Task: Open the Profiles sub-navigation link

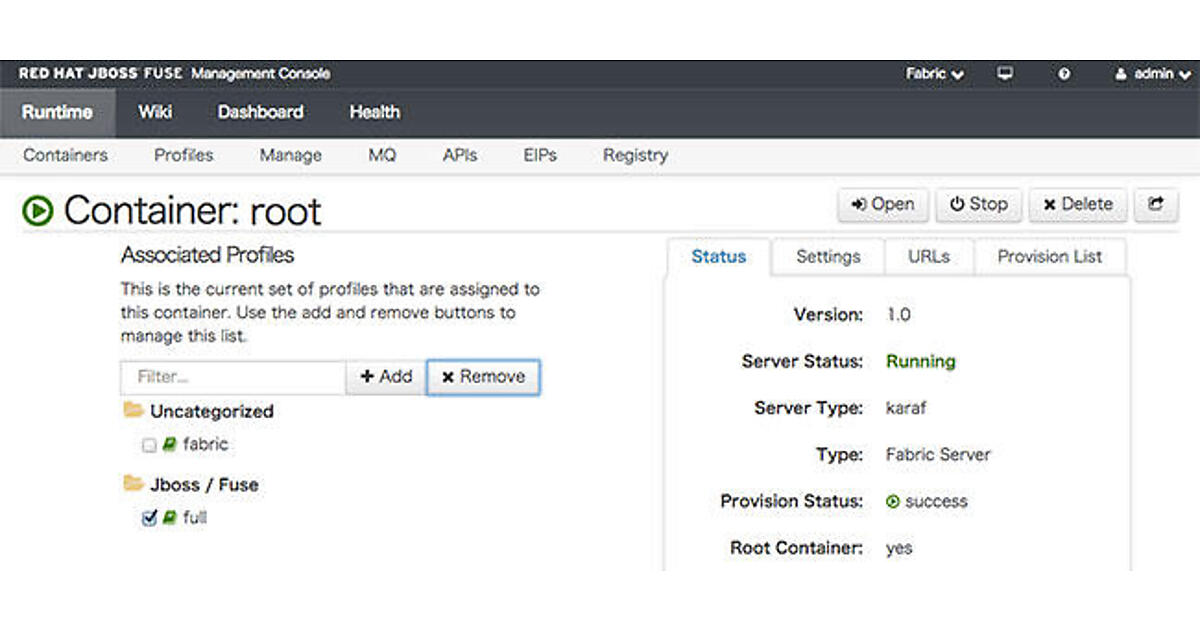Action: [183, 155]
